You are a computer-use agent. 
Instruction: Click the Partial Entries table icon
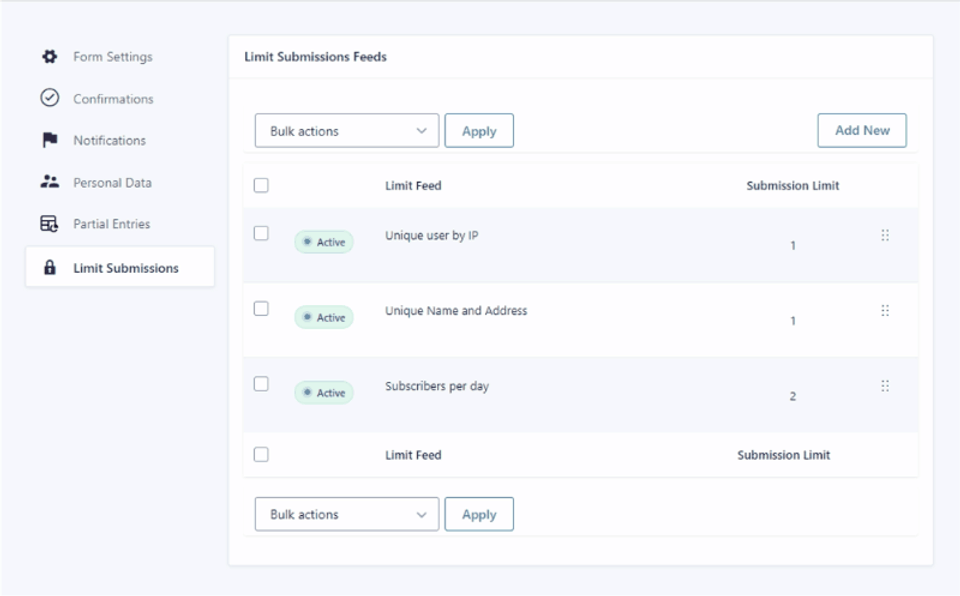(x=50, y=224)
